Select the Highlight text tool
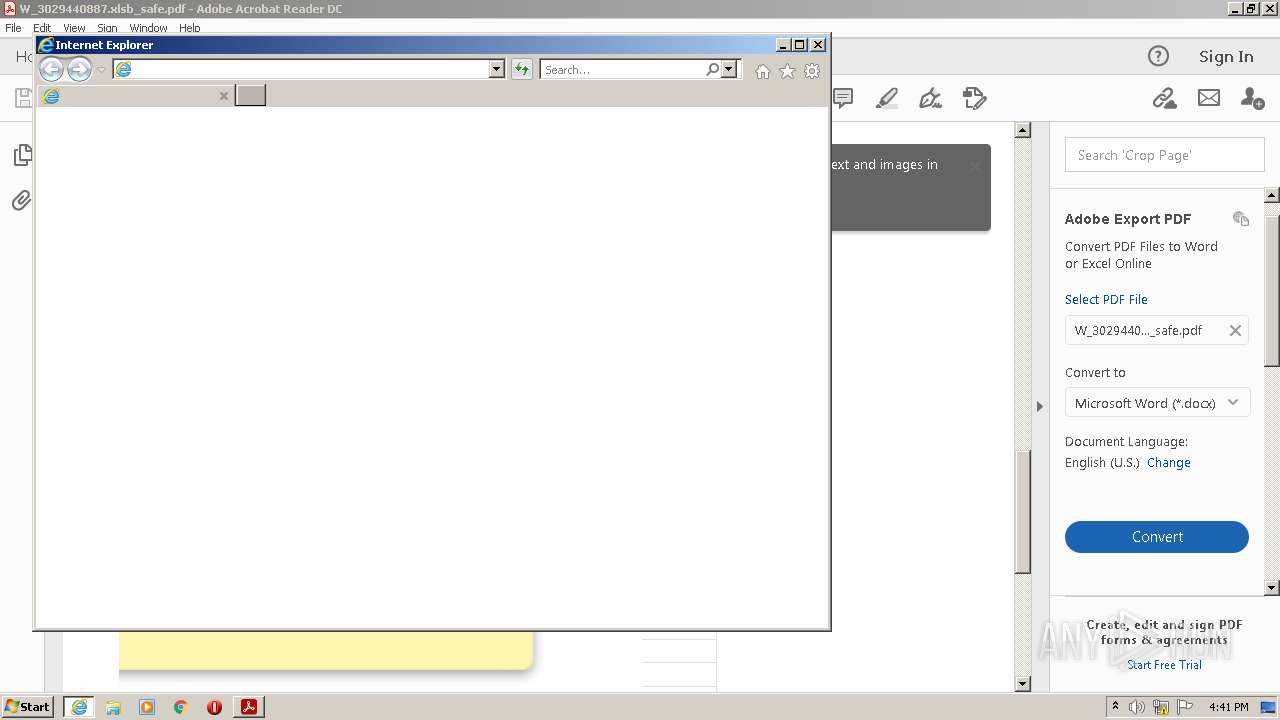The width and height of the screenshot is (1280, 720). (886, 98)
